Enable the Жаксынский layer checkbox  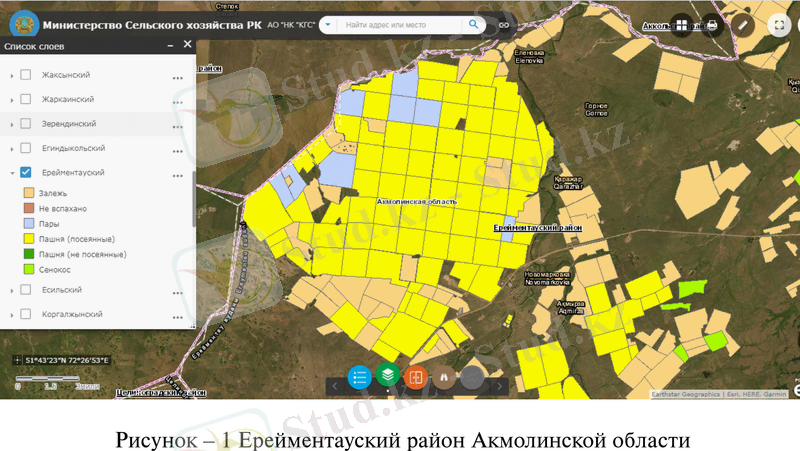26,74
